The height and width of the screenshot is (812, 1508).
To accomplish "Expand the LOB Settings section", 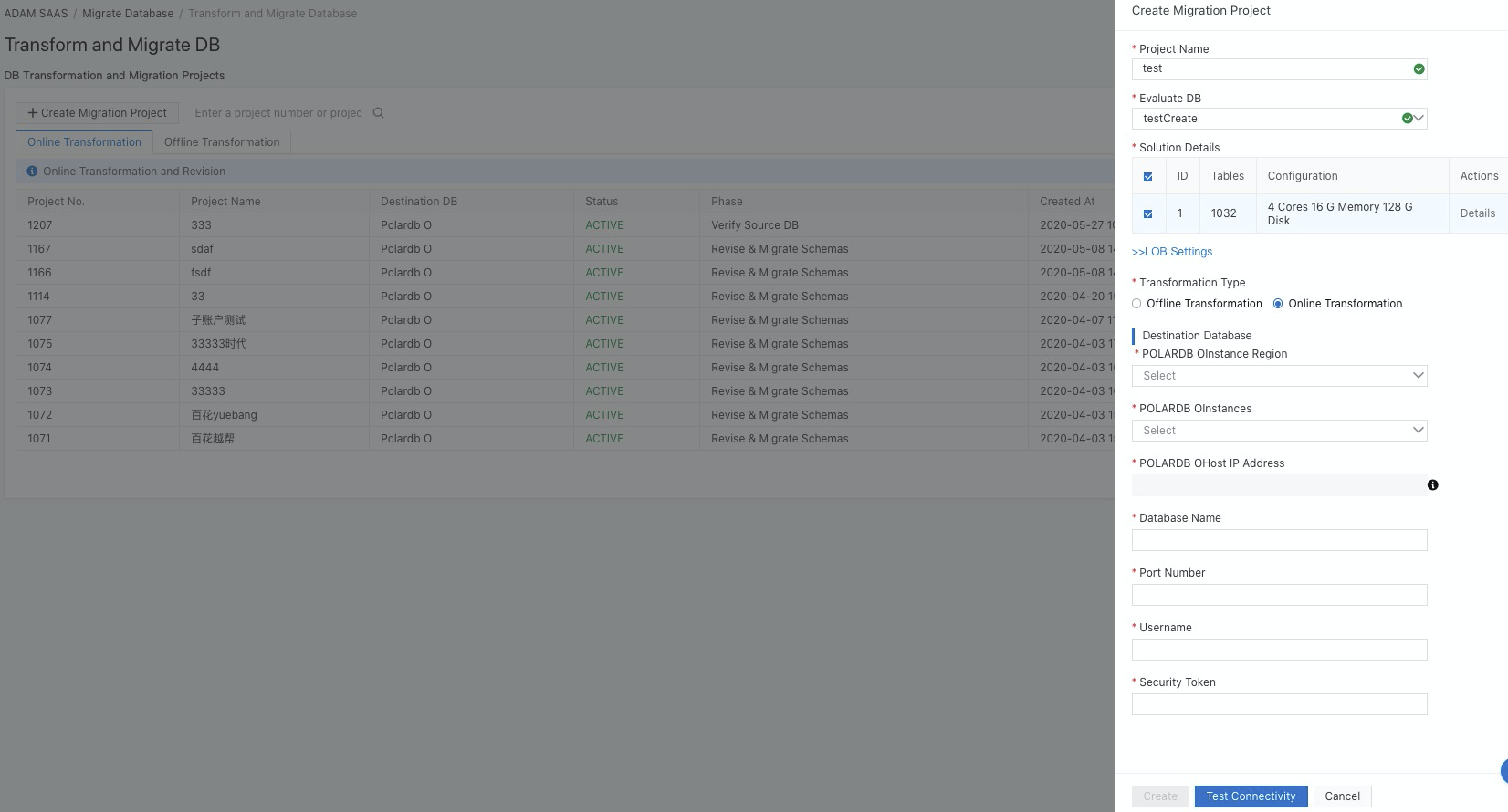I will coord(1172,252).
